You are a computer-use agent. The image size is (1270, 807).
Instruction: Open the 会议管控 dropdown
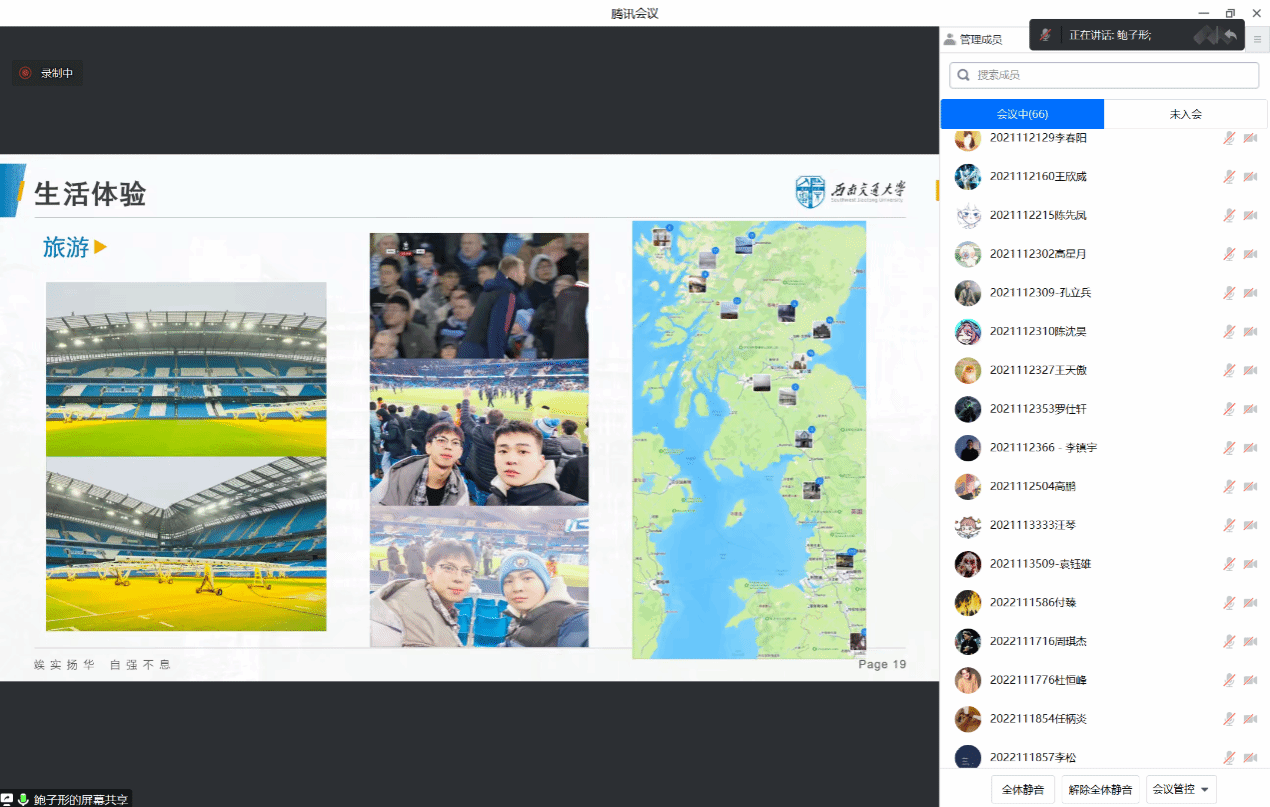click(1181, 789)
